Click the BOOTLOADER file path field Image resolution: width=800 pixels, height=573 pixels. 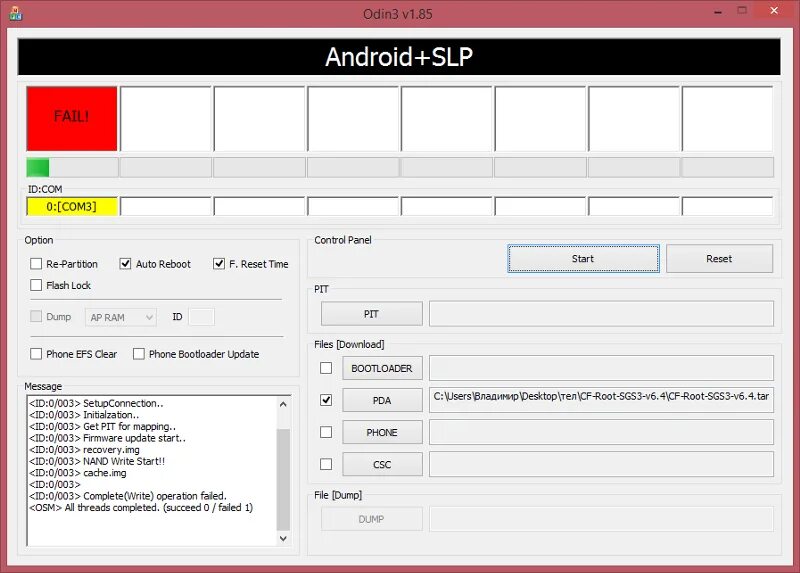coord(602,368)
